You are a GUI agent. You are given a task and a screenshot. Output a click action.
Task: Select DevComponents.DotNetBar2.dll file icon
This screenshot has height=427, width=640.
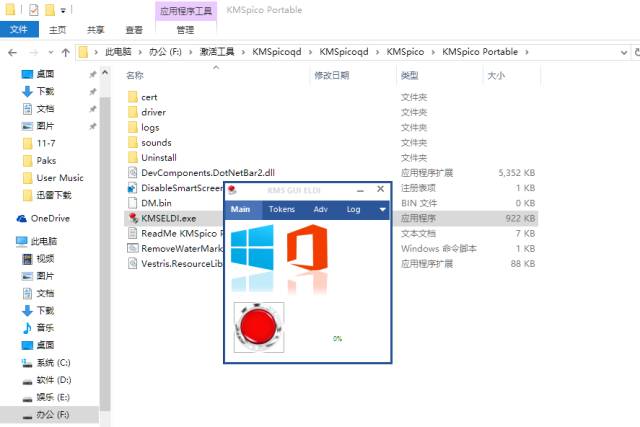point(133,172)
